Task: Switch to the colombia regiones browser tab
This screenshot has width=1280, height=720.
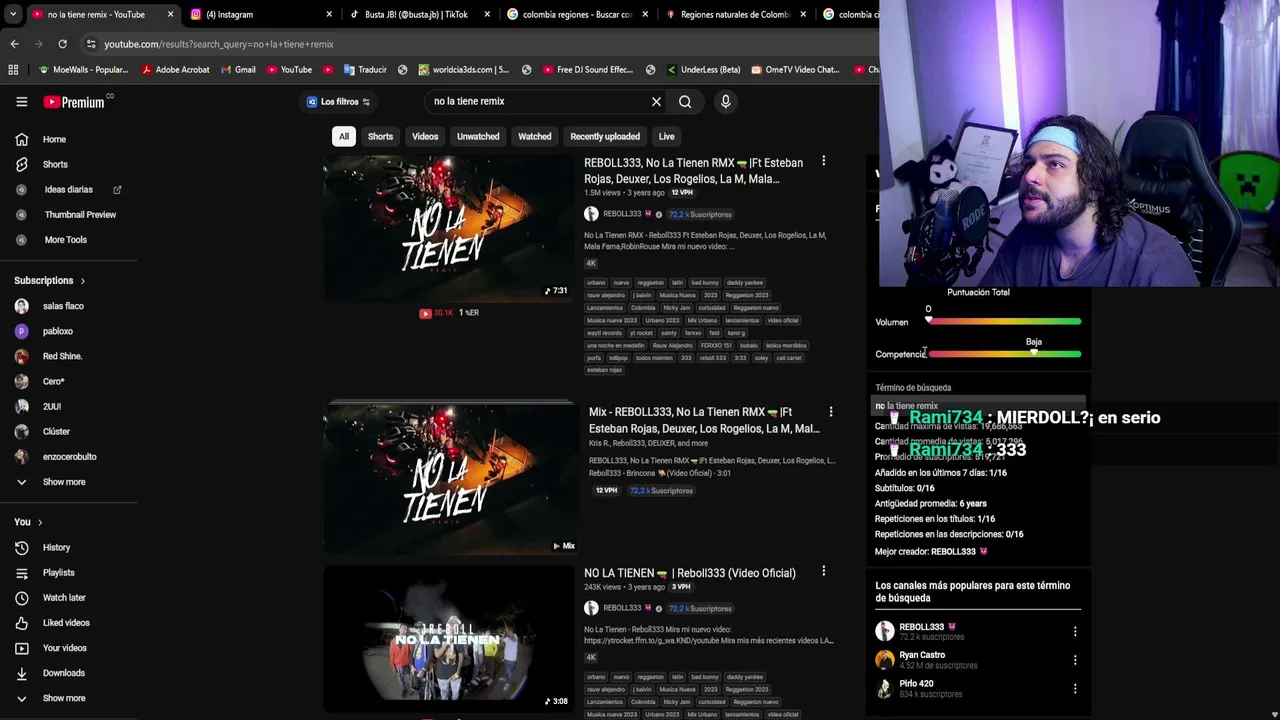Action: (x=576, y=14)
